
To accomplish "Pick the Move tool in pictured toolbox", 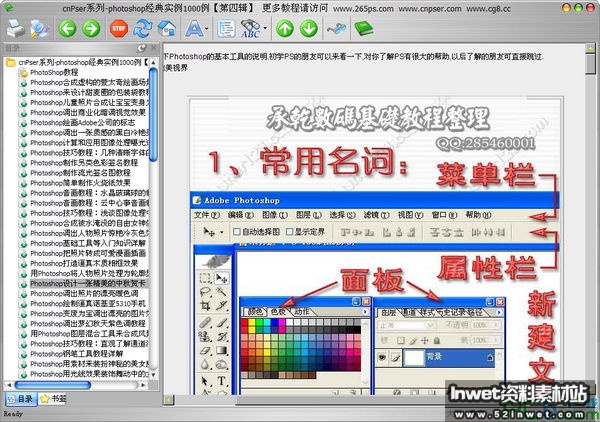I will (x=222, y=279).
